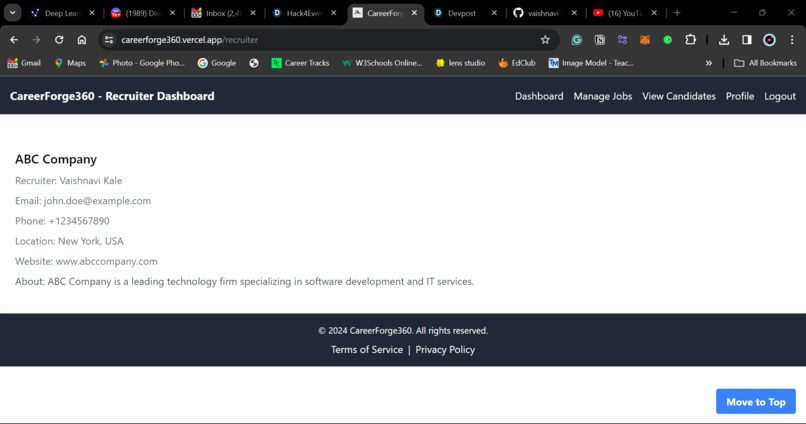Click the Recruiter: Vaishnavi Kale text

click(x=68, y=180)
